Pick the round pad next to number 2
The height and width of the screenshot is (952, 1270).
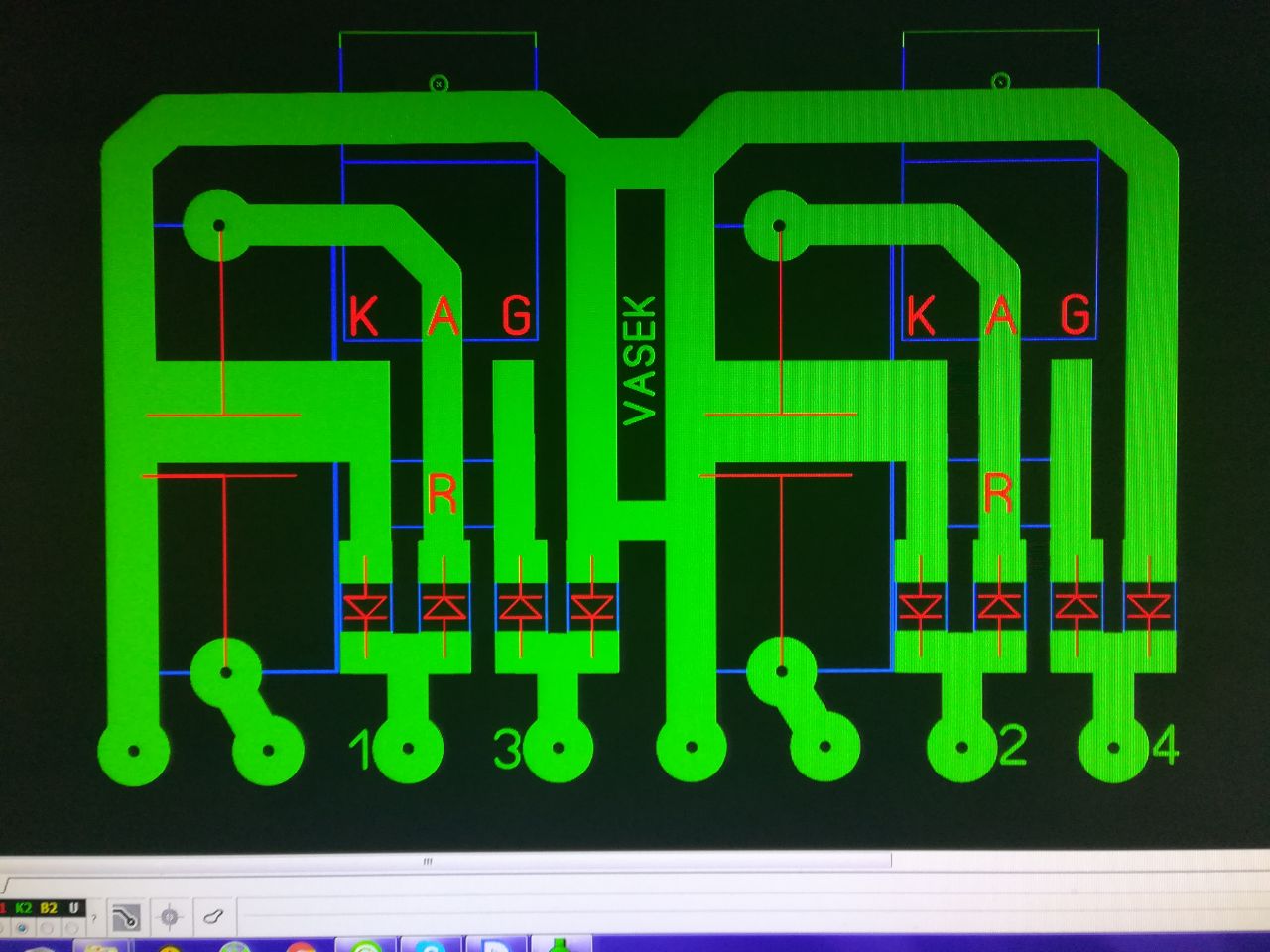tap(961, 748)
